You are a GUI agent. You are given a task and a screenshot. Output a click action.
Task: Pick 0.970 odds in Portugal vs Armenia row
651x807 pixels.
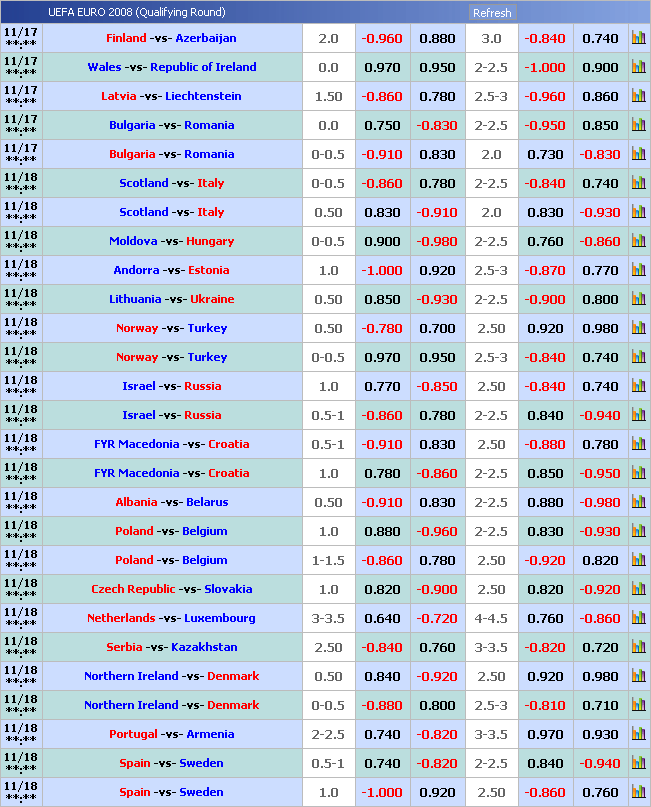point(544,735)
